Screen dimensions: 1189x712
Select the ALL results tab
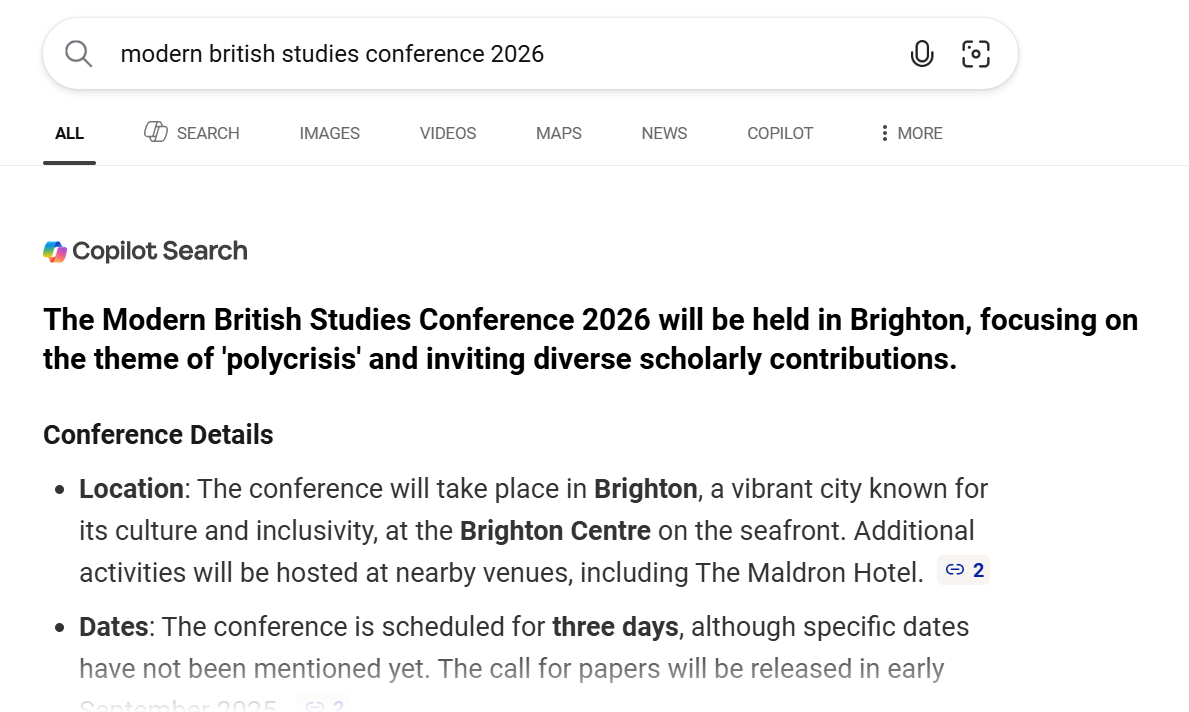click(x=69, y=133)
